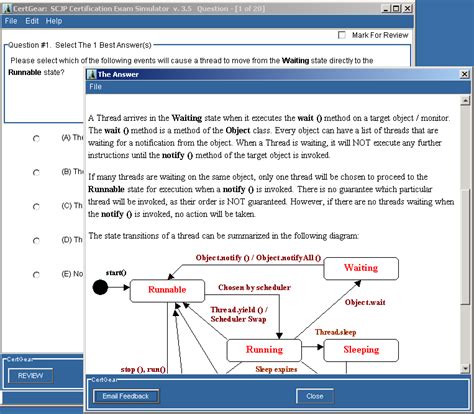Check the Mark For Review box
Screen dimensions: 474x414
click(x=342, y=35)
